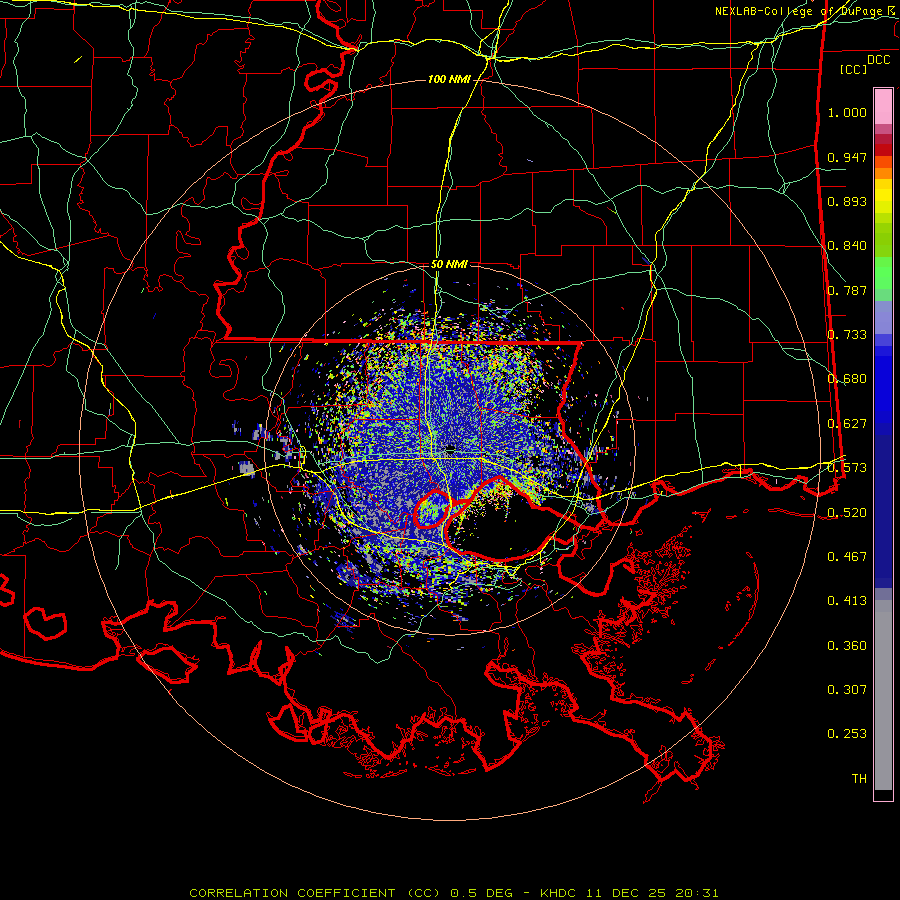
Task: Click the DCC product label above legend
Action: coord(878,60)
